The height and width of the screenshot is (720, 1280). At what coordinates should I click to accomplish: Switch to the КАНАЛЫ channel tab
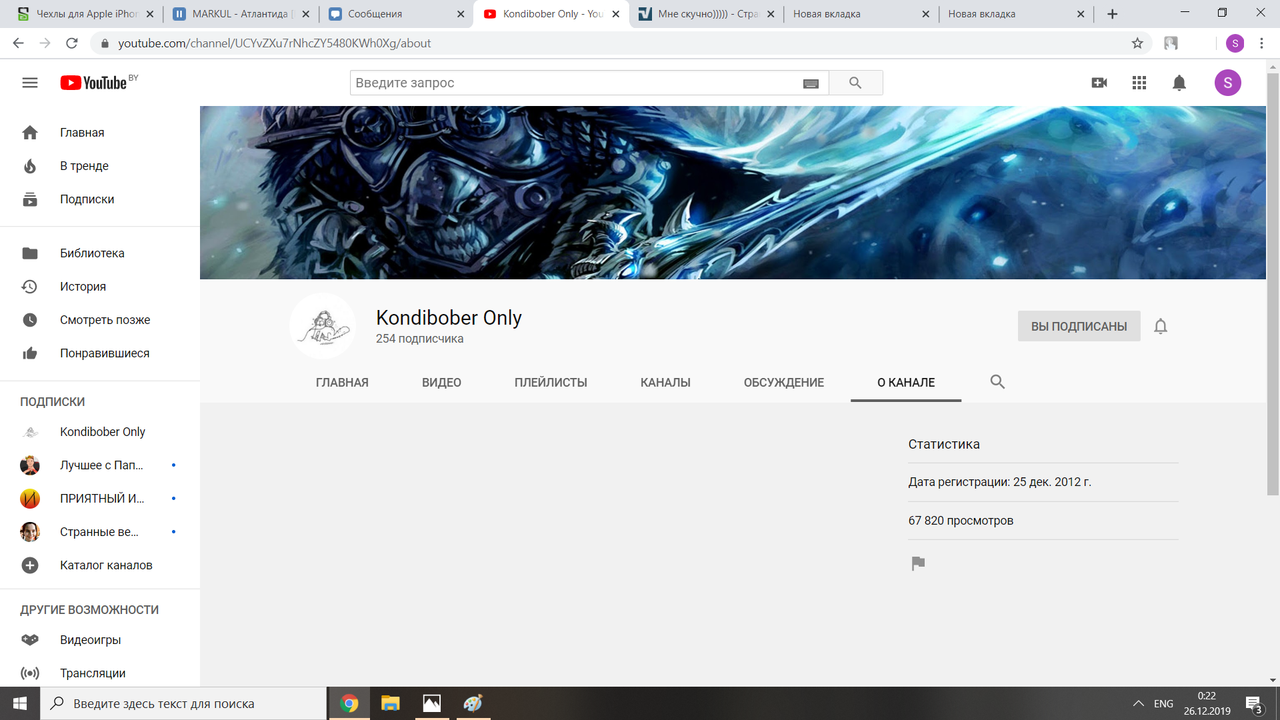665,382
